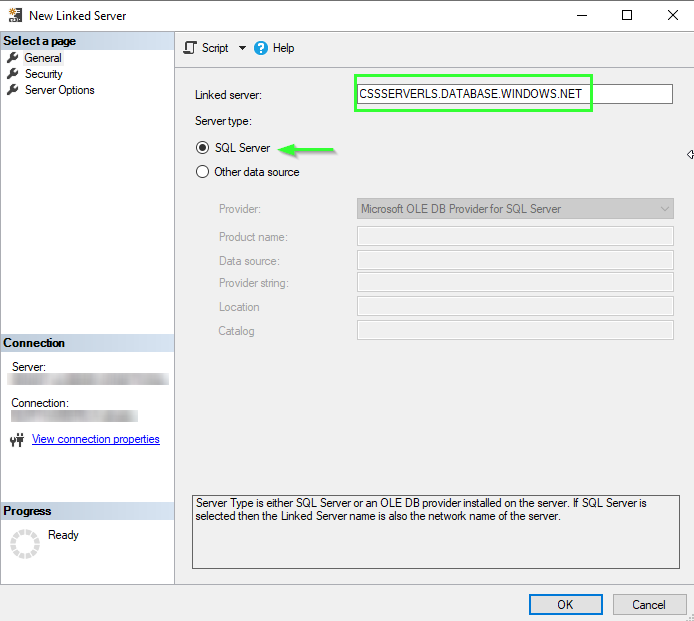Click the 'Connection' section header
Screen dimensions: 694x621
click(87, 343)
